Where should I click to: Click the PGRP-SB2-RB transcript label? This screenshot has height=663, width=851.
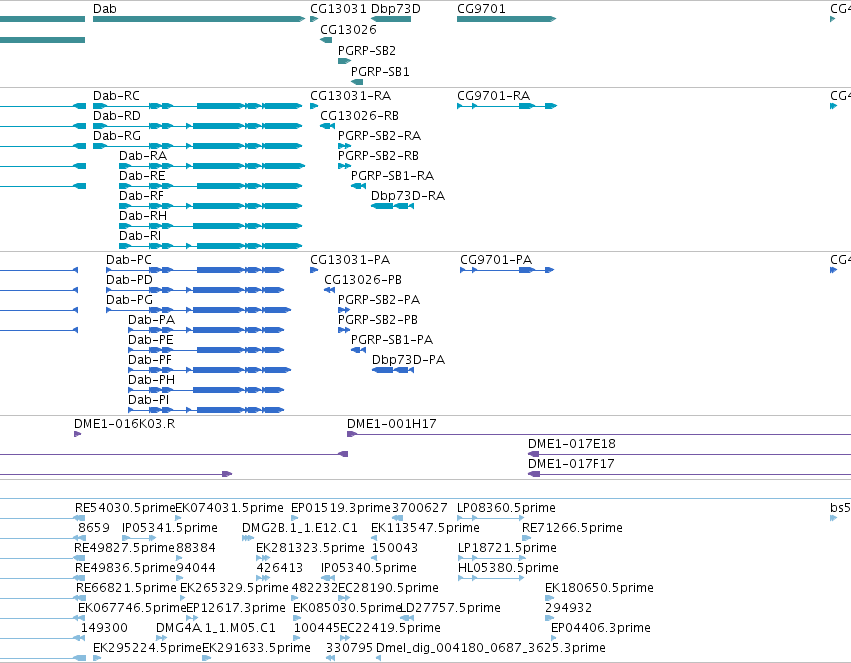point(378,156)
